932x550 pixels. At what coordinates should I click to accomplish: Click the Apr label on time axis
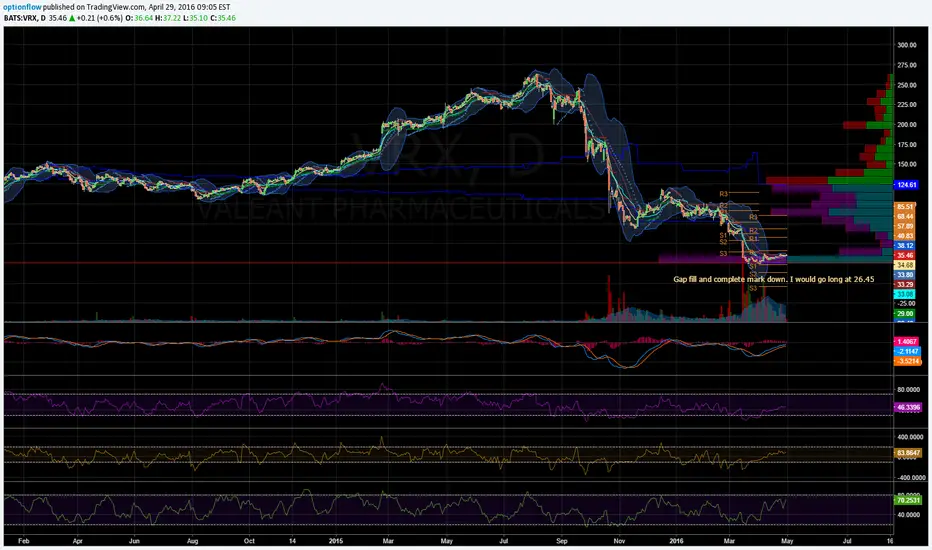pyautogui.click(x=77, y=542)
